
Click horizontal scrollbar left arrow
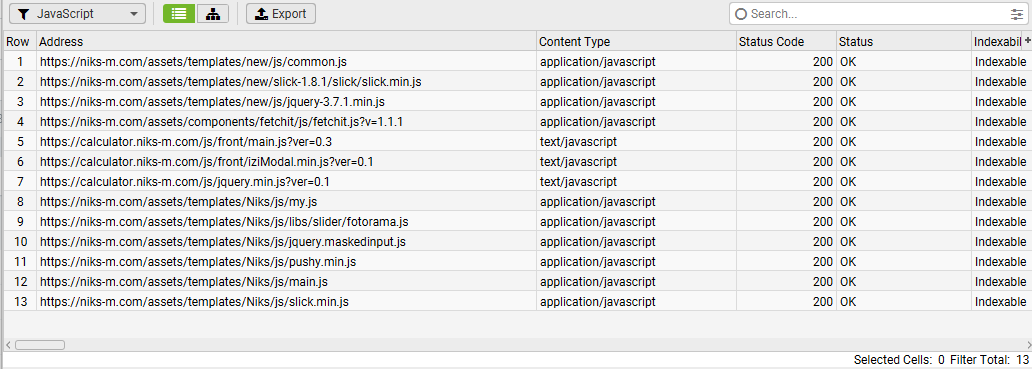(8, 345)
